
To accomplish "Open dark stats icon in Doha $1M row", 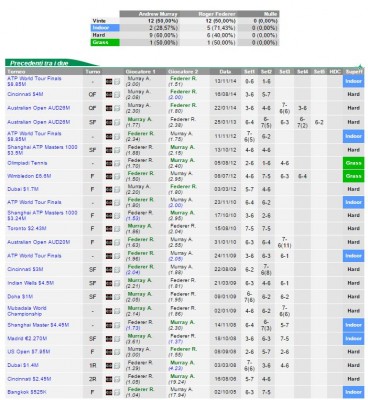I will coord(109,297).
